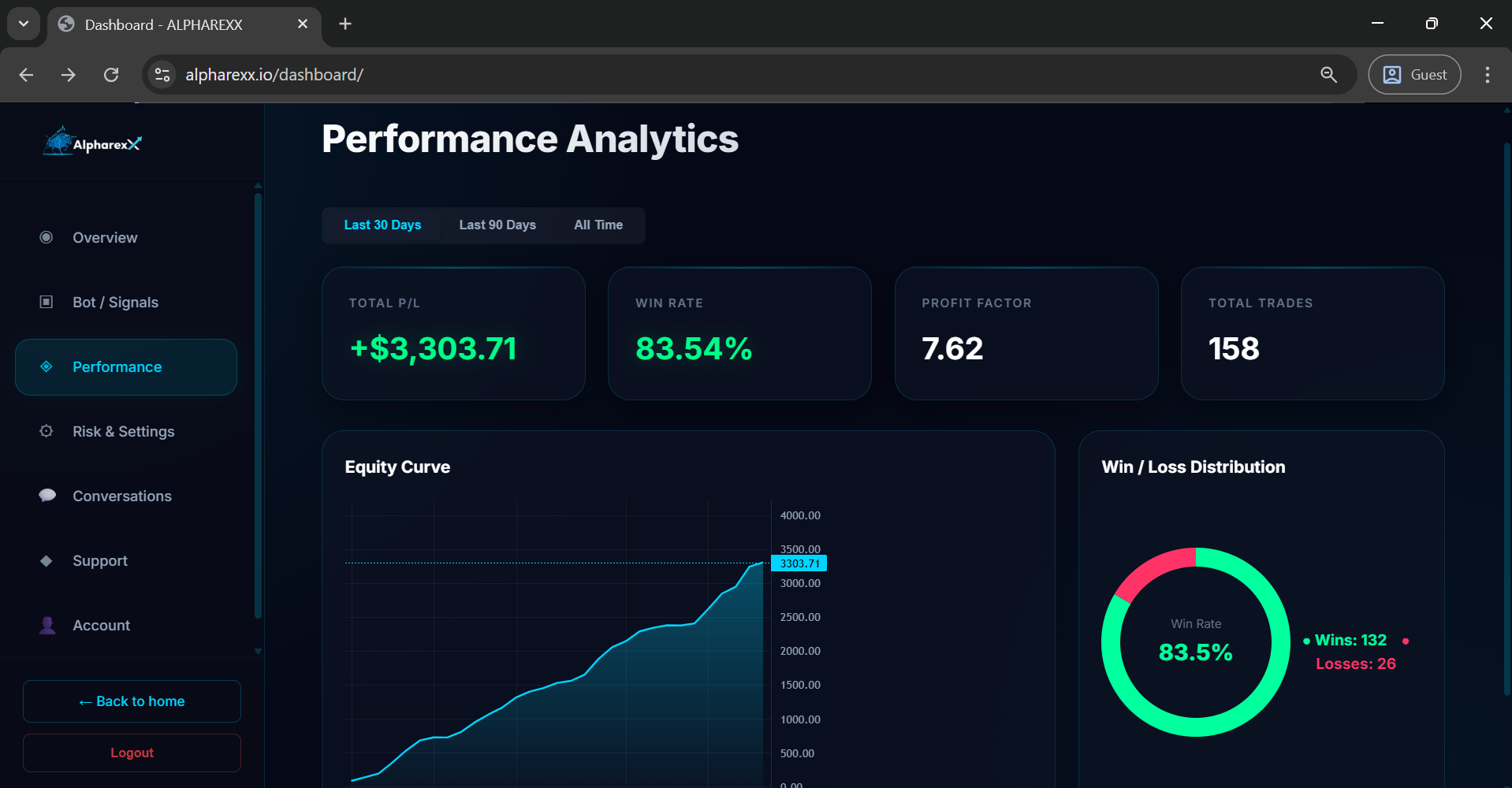Open the Overview section

tap(126, 237)
